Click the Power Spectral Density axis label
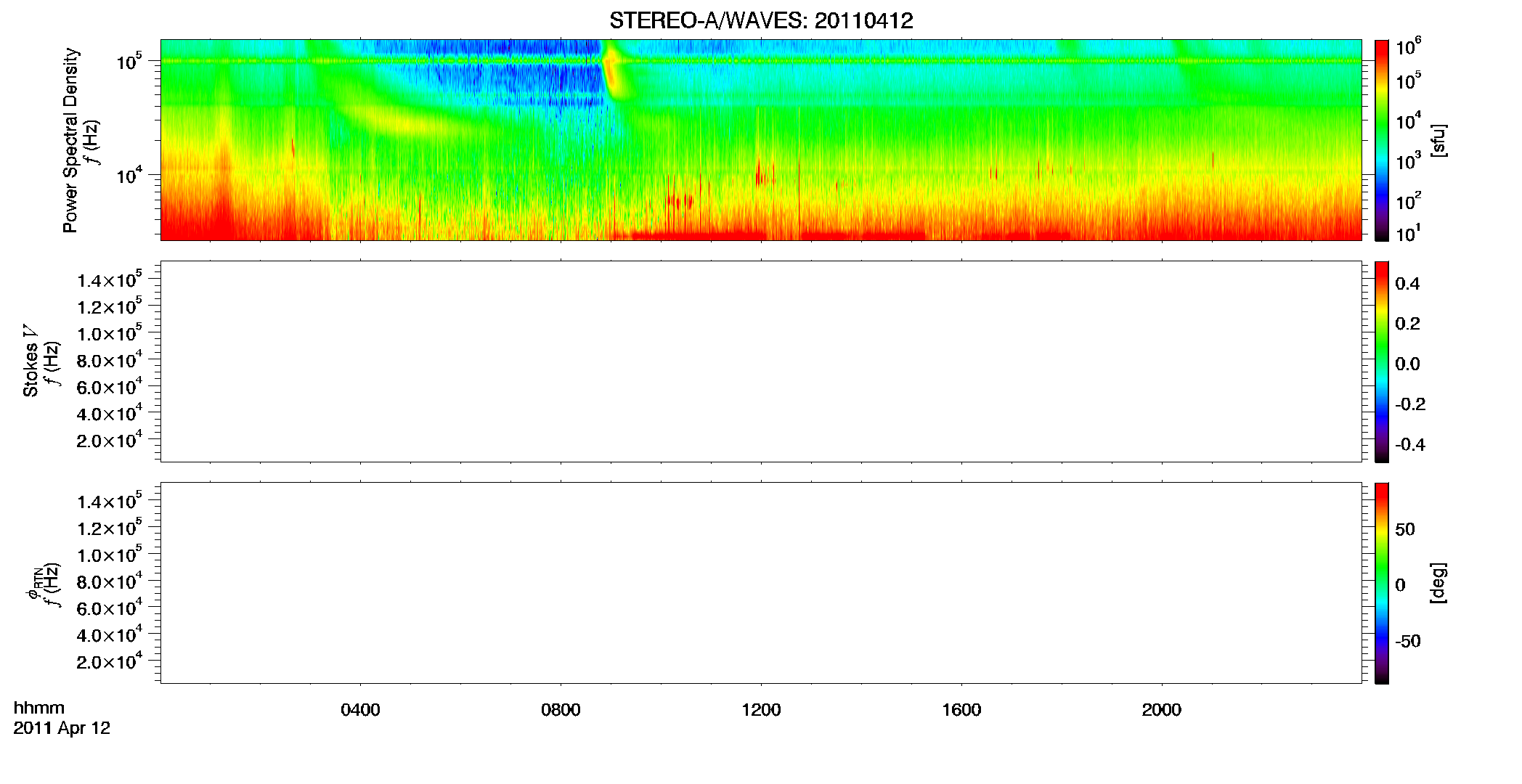The height and width of the screenshot is (784, 1522). pyautogui.click(x=70, y=140)
